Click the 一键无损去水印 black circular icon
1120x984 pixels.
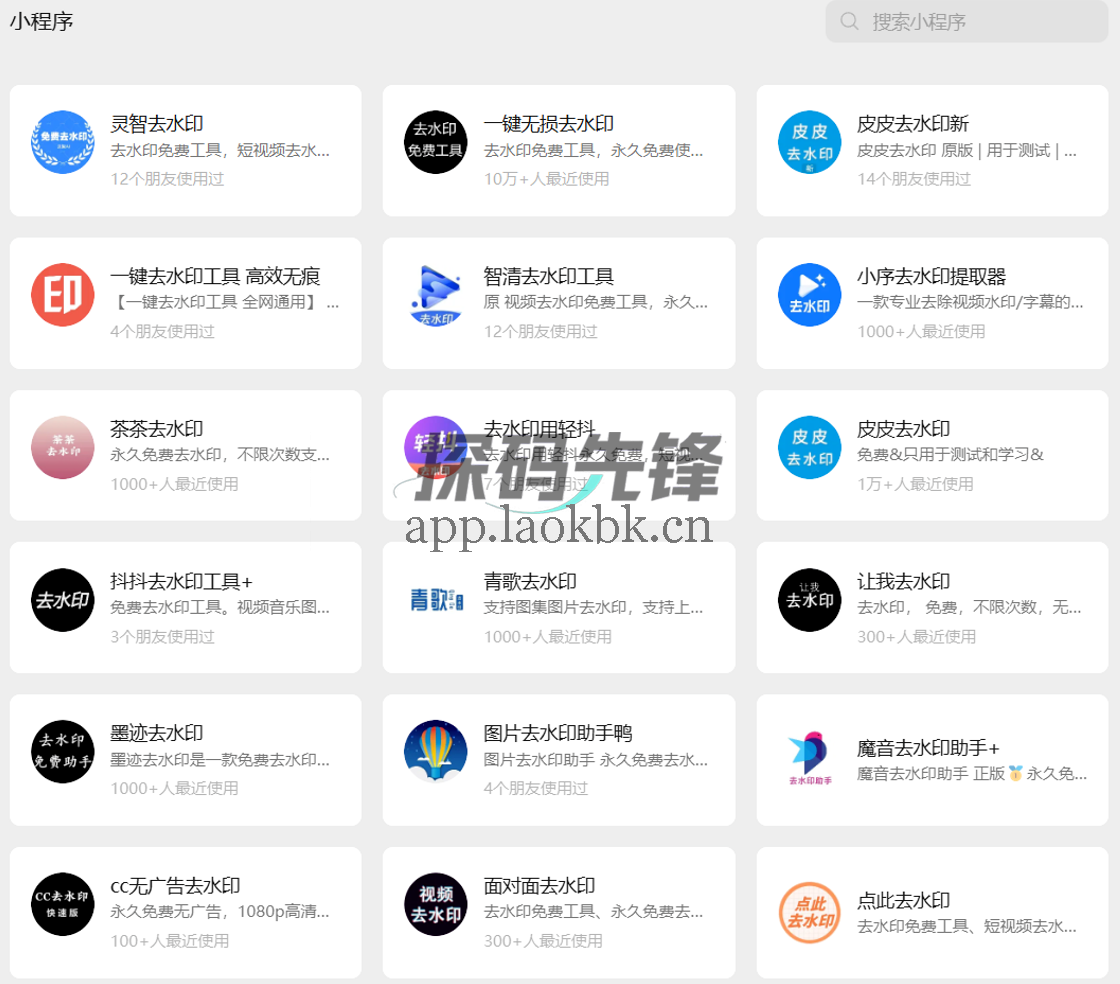(436, 142)
